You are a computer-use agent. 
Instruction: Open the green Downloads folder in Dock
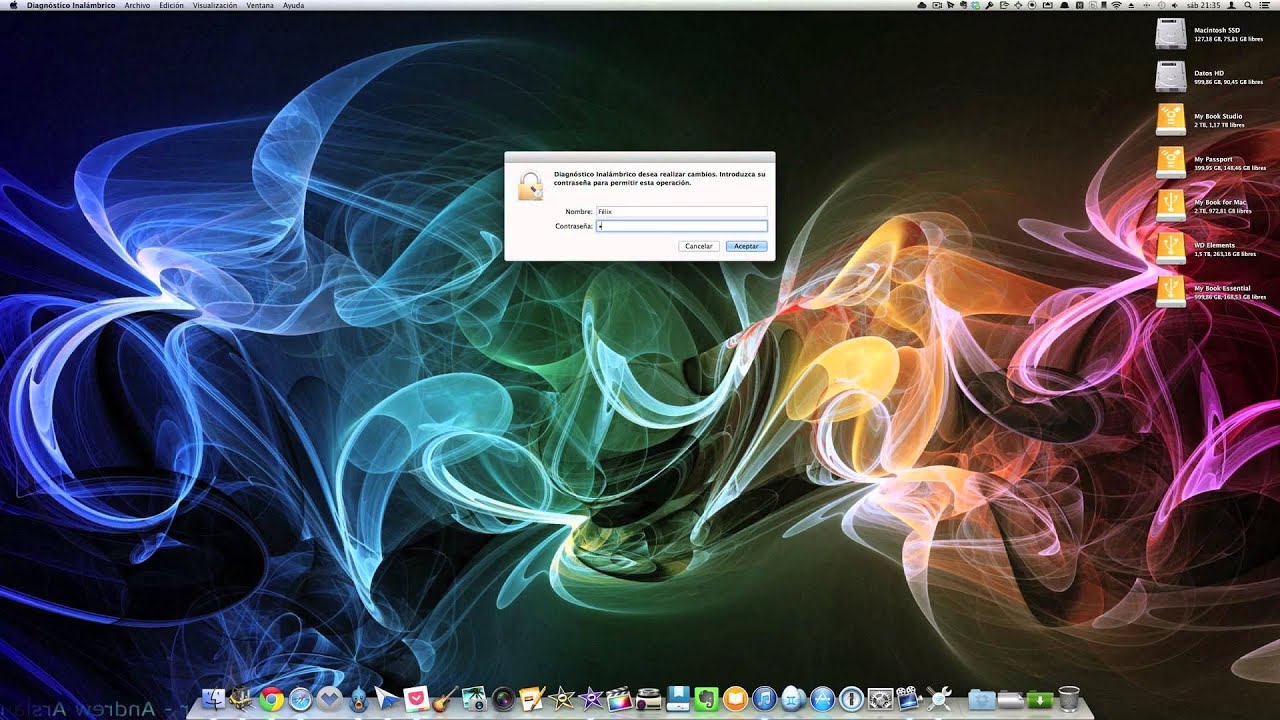tap(1040, 699)
